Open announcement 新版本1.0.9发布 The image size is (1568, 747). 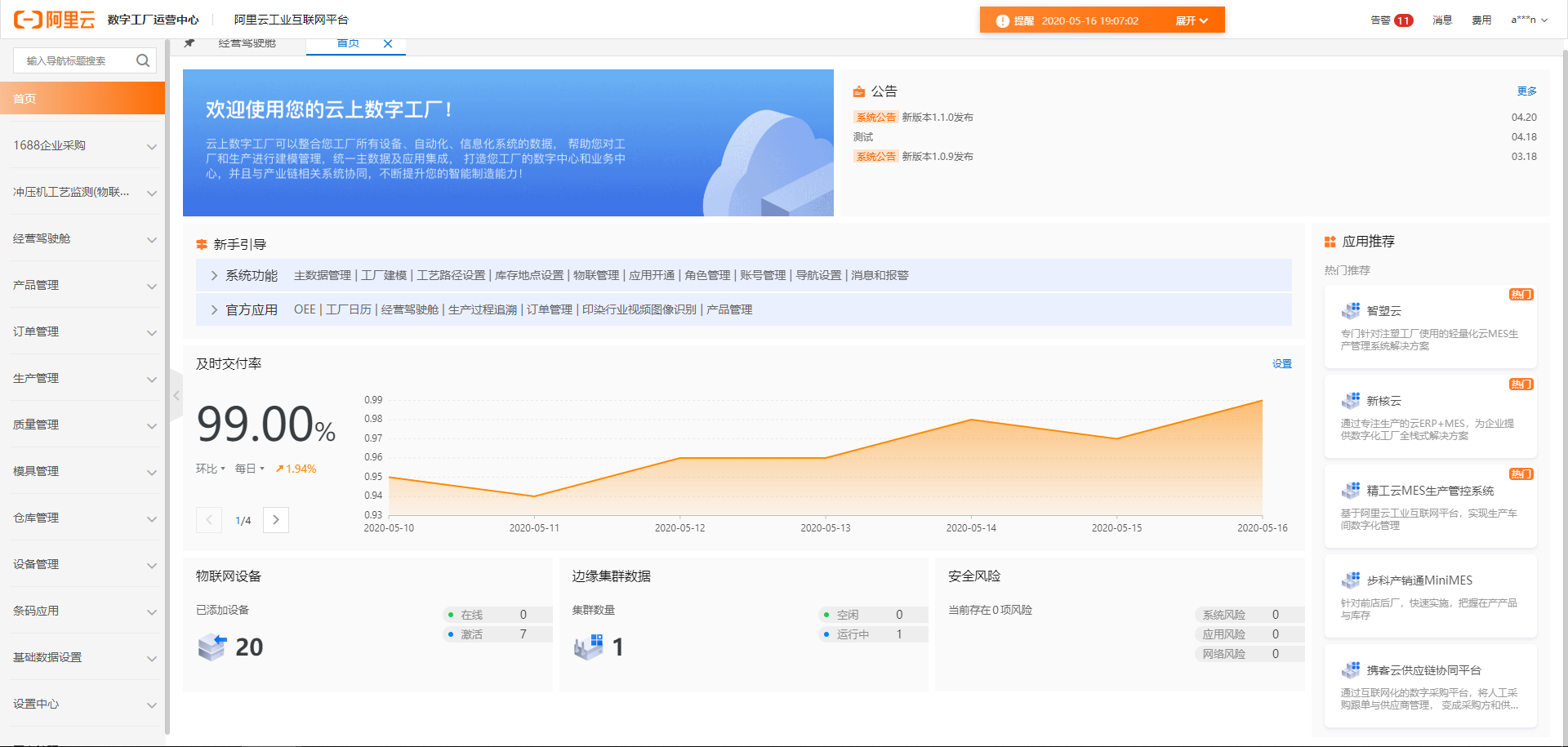(x=938, y=157)
